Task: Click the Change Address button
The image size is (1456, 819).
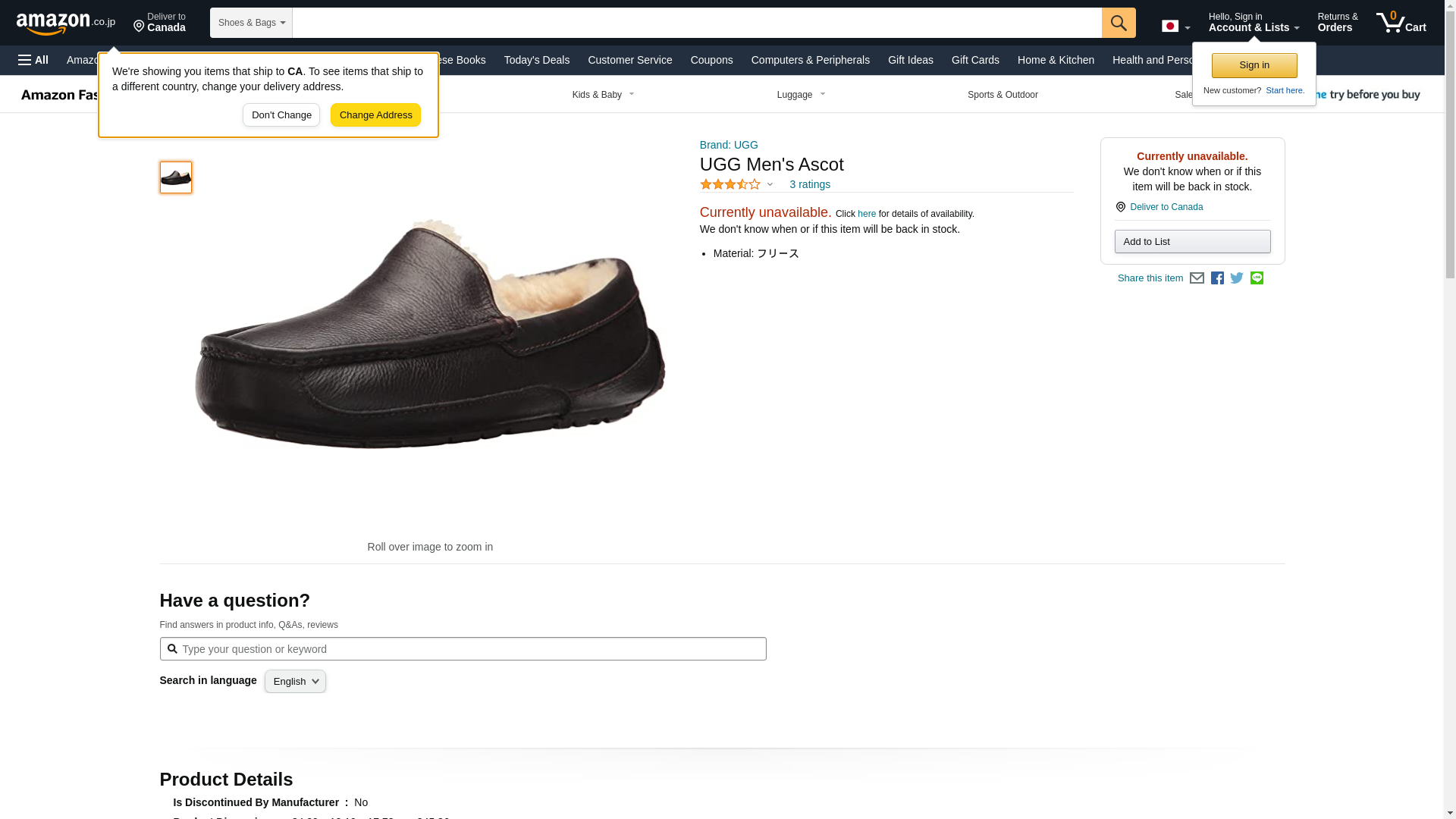Action: pyautogui.click(x=375, y=115)
